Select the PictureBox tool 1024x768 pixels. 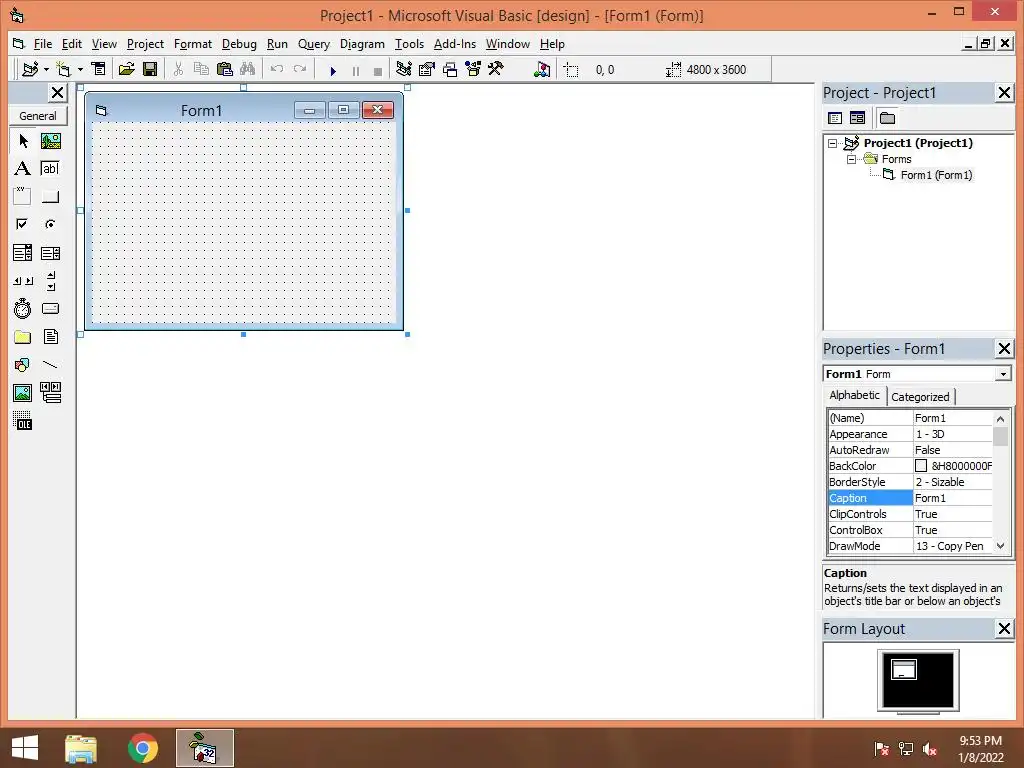point(51,140)
